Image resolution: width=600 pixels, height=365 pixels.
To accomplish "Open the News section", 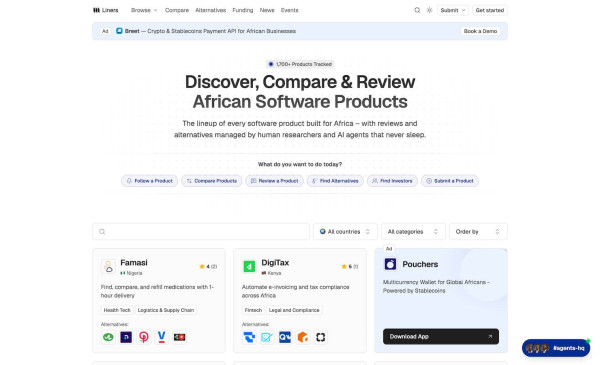I will 267,10.
